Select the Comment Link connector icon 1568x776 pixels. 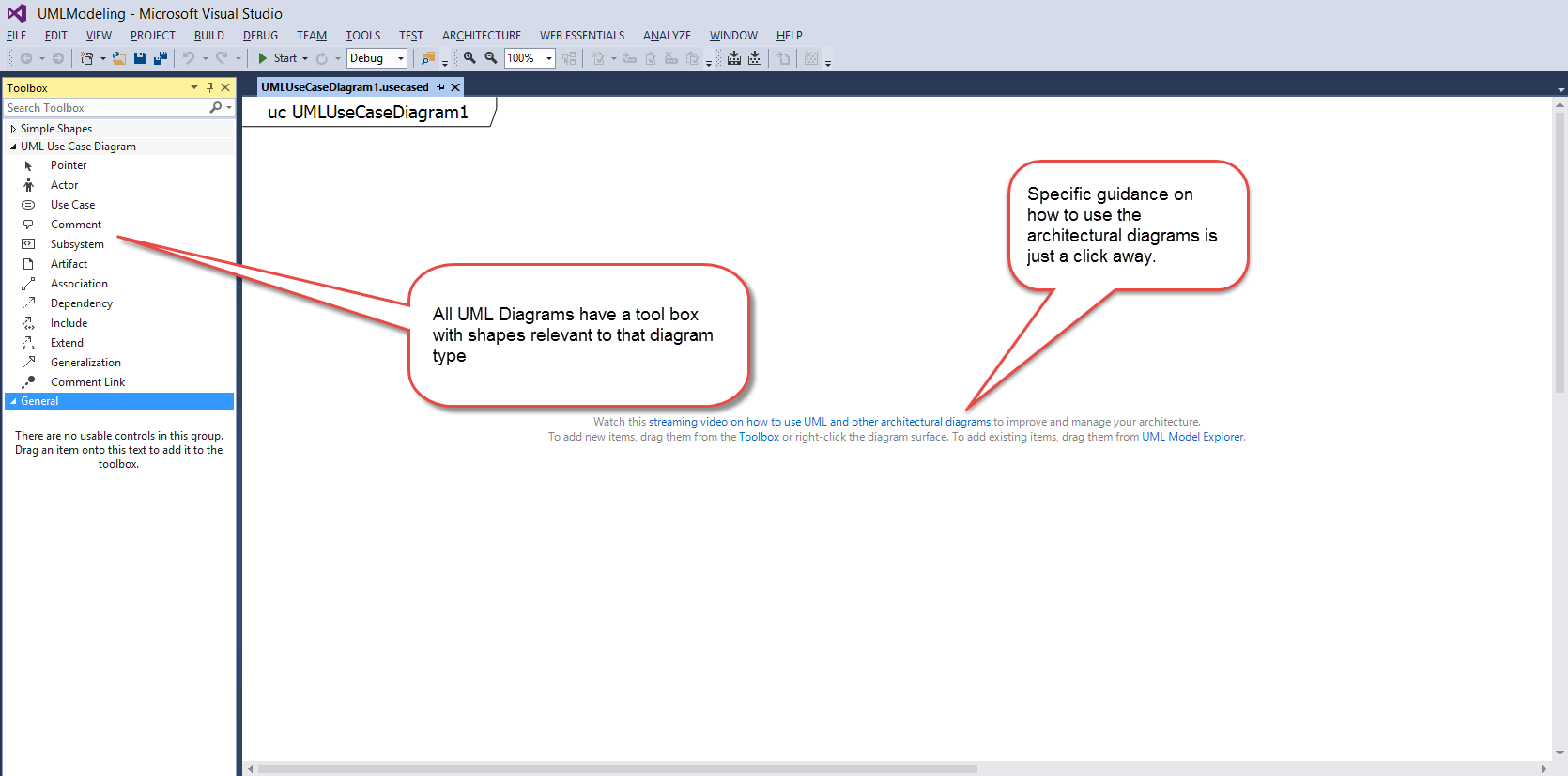pyautogui.click(x=28, y=382)
